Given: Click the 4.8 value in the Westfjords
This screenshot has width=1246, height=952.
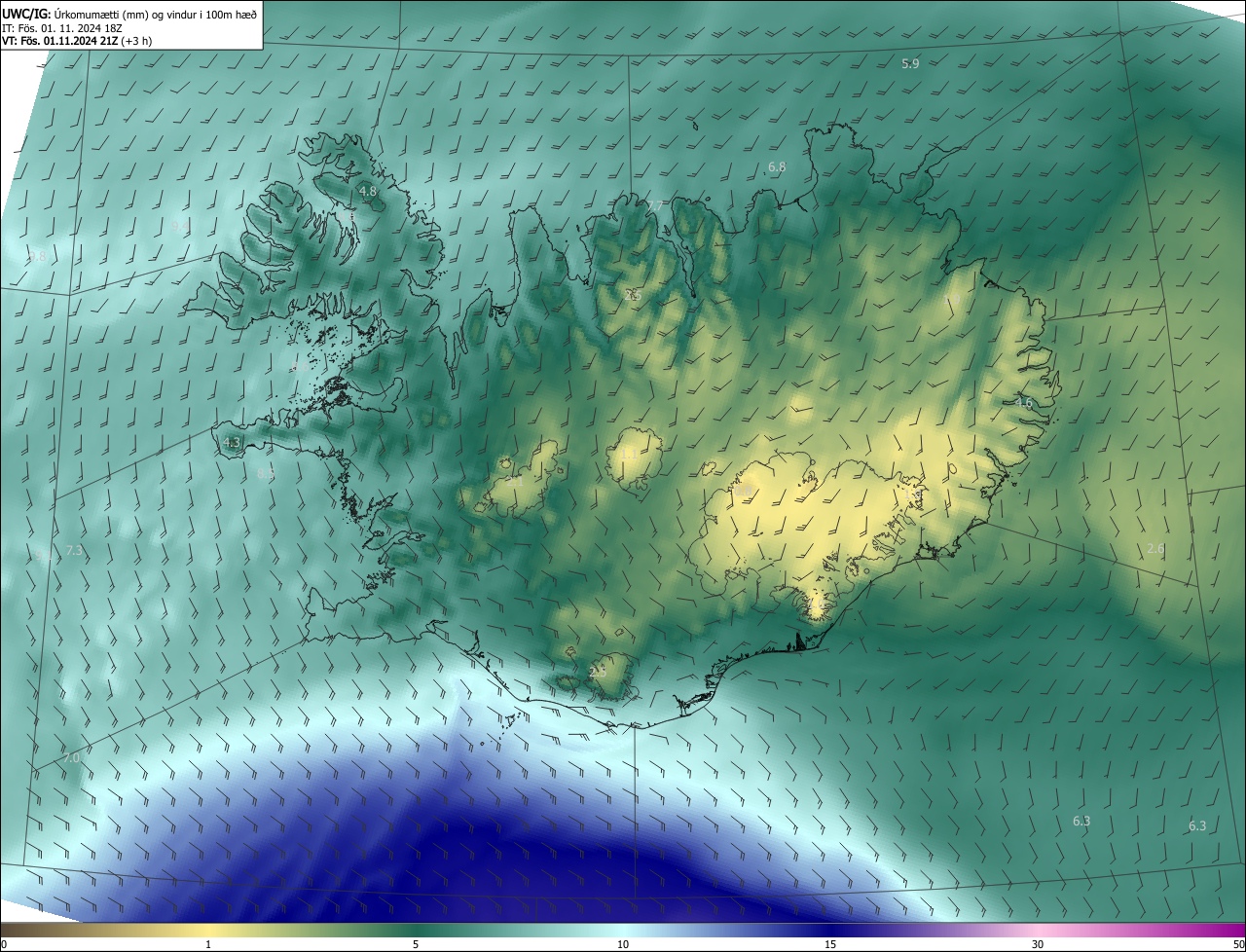Looking at the screenshot, I should tap(368, 192).
